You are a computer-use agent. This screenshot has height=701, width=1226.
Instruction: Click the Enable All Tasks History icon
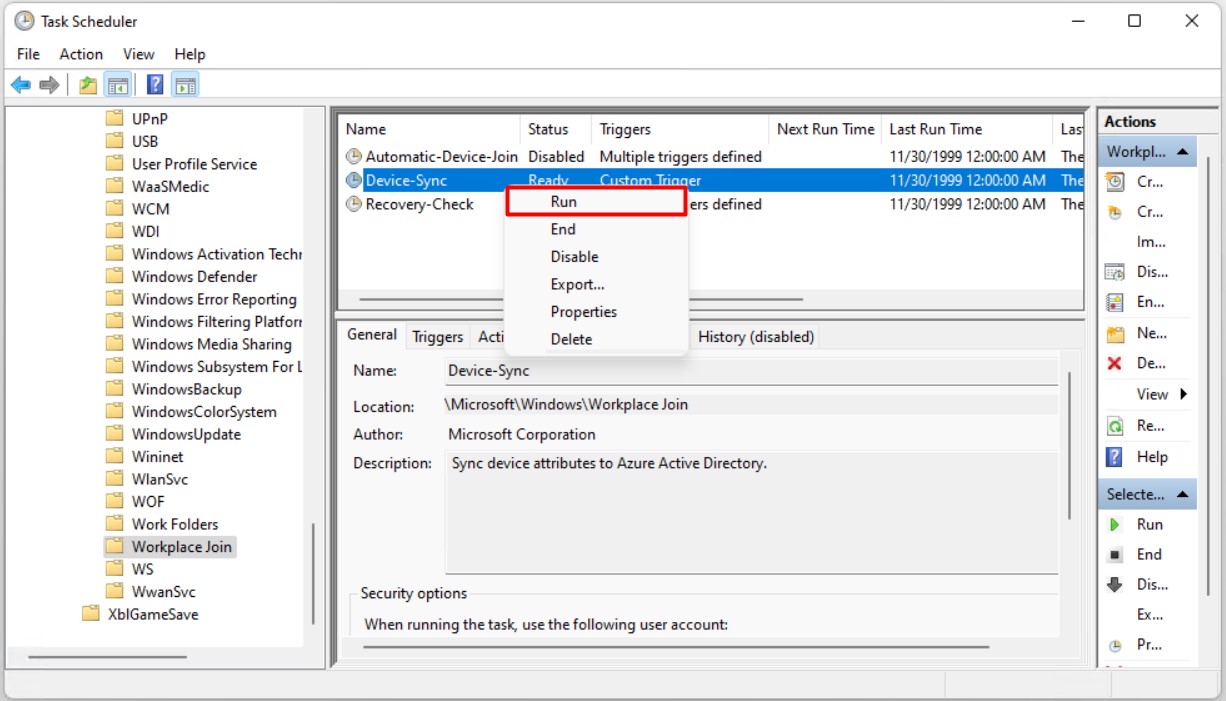[x=1115, y=302]
